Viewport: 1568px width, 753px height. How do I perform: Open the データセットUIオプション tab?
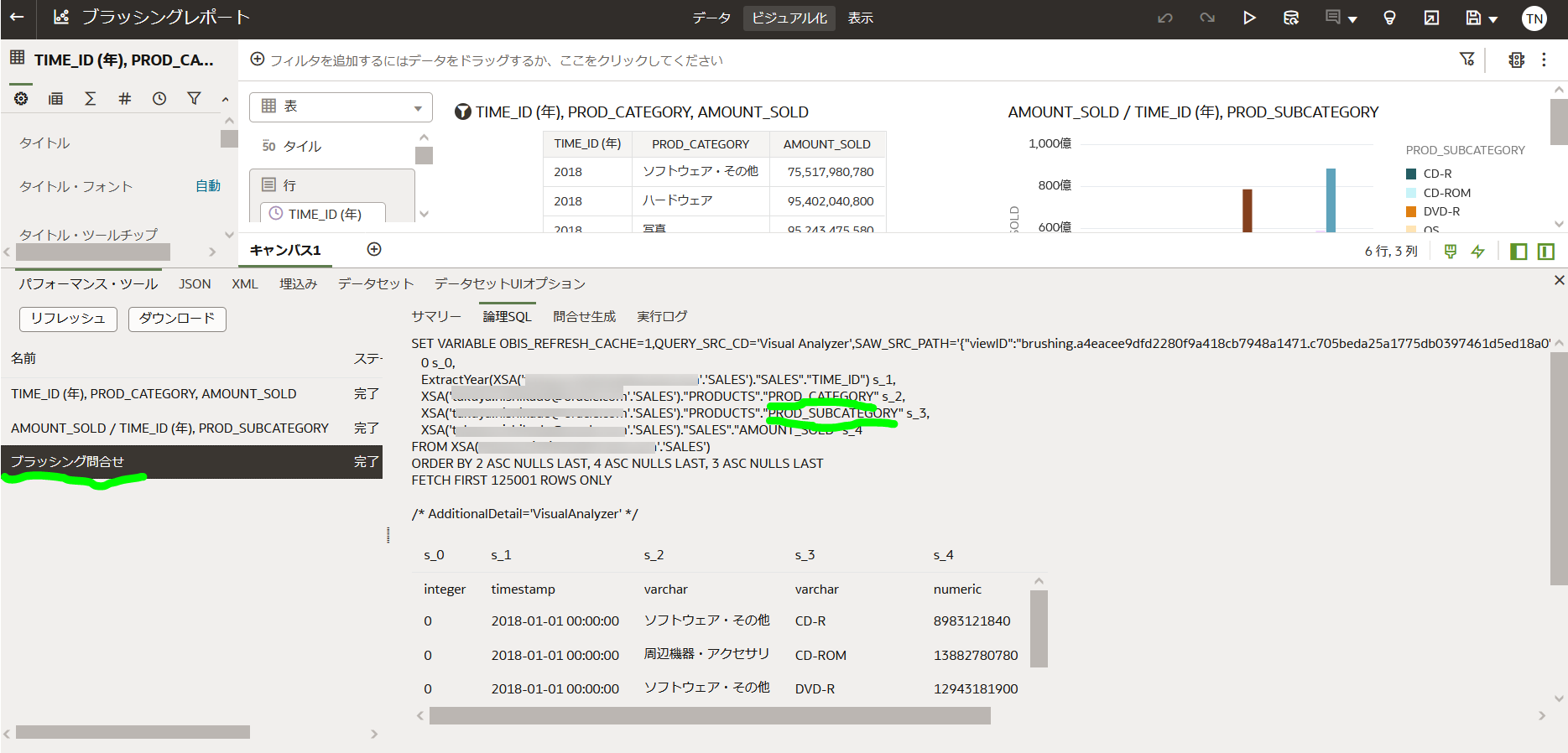tap(510, 283)
